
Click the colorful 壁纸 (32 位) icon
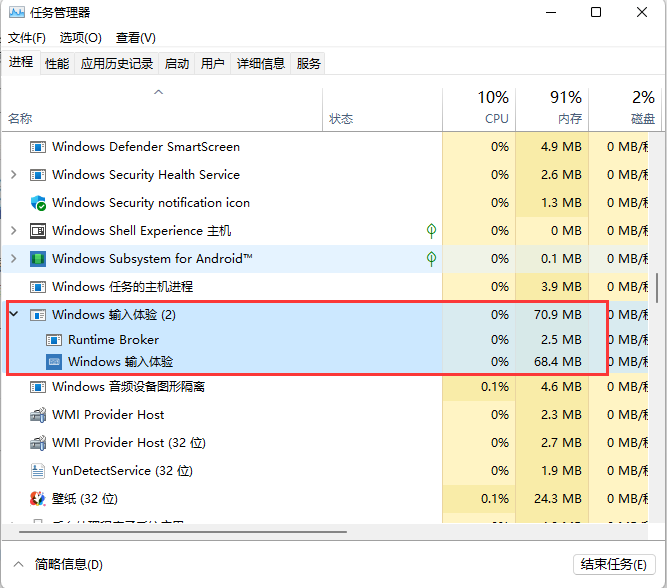pos(38,499)
